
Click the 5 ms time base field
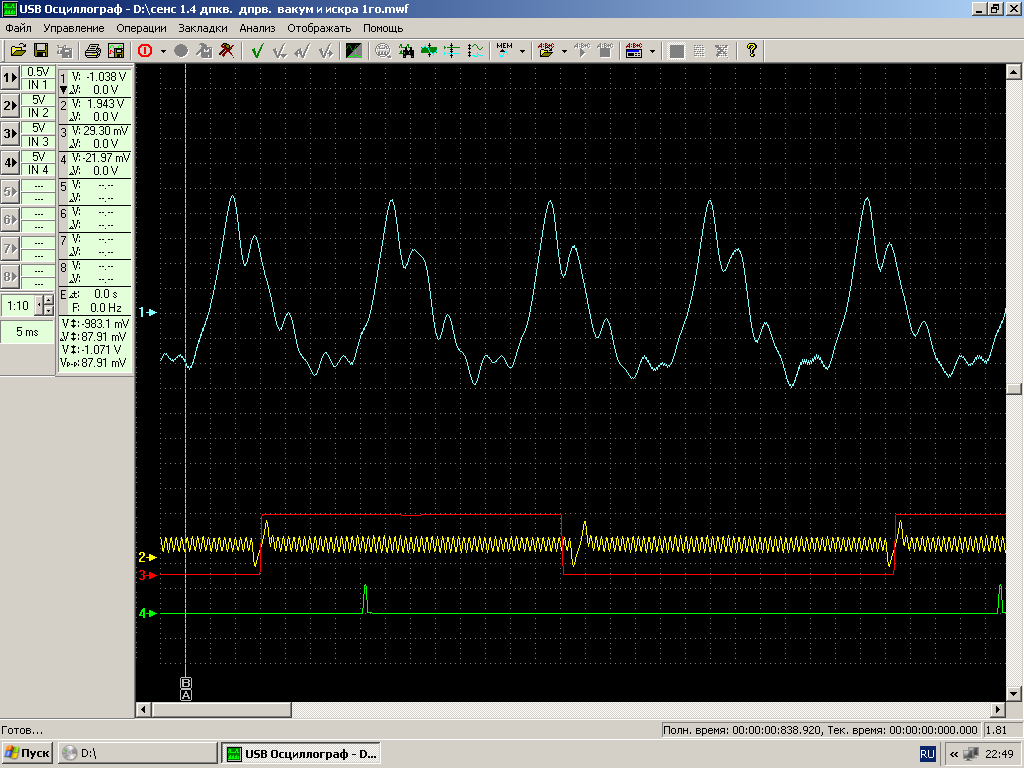coord(27,332)
